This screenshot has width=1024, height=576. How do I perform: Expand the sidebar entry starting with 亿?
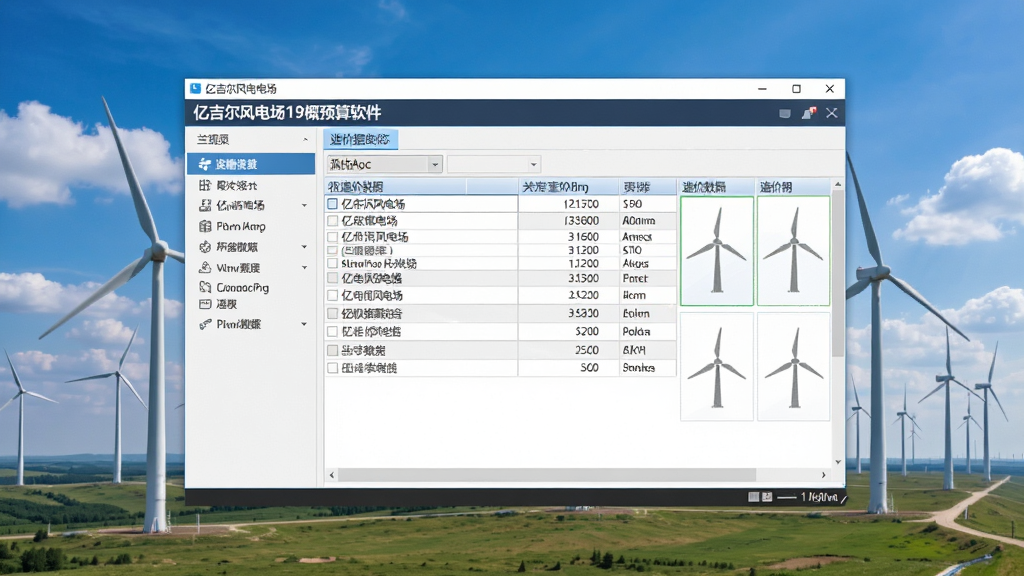tap(304, 206)
